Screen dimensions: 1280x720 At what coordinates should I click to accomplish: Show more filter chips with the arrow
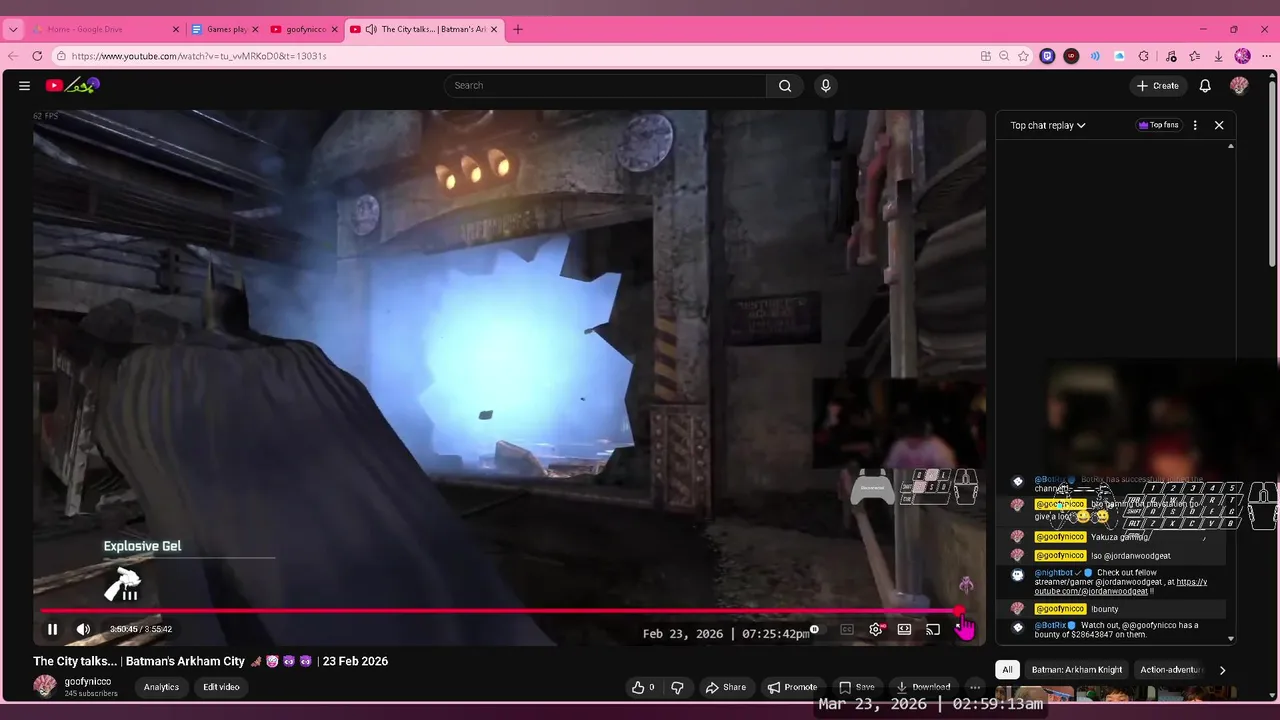[x=1222, y=670]
